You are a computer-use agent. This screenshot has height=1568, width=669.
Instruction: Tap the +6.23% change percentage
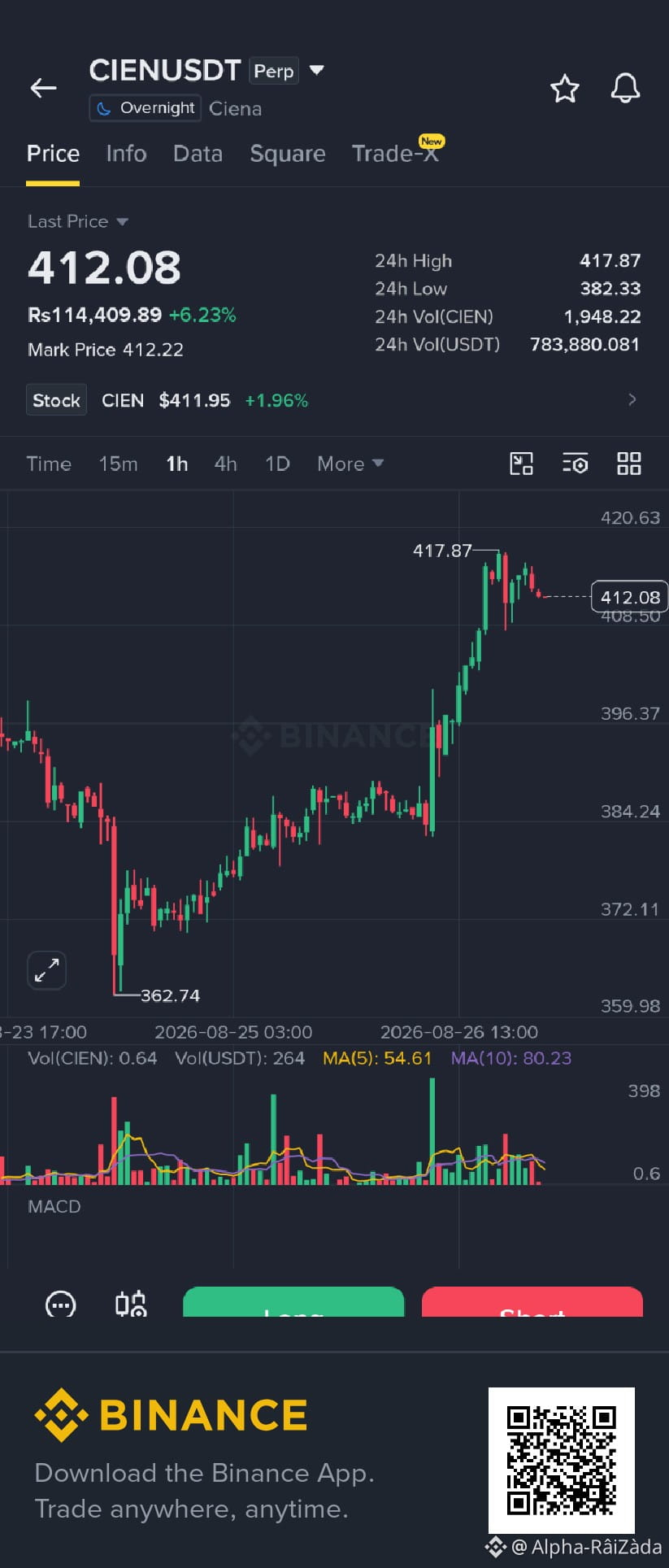click(202, 315)
